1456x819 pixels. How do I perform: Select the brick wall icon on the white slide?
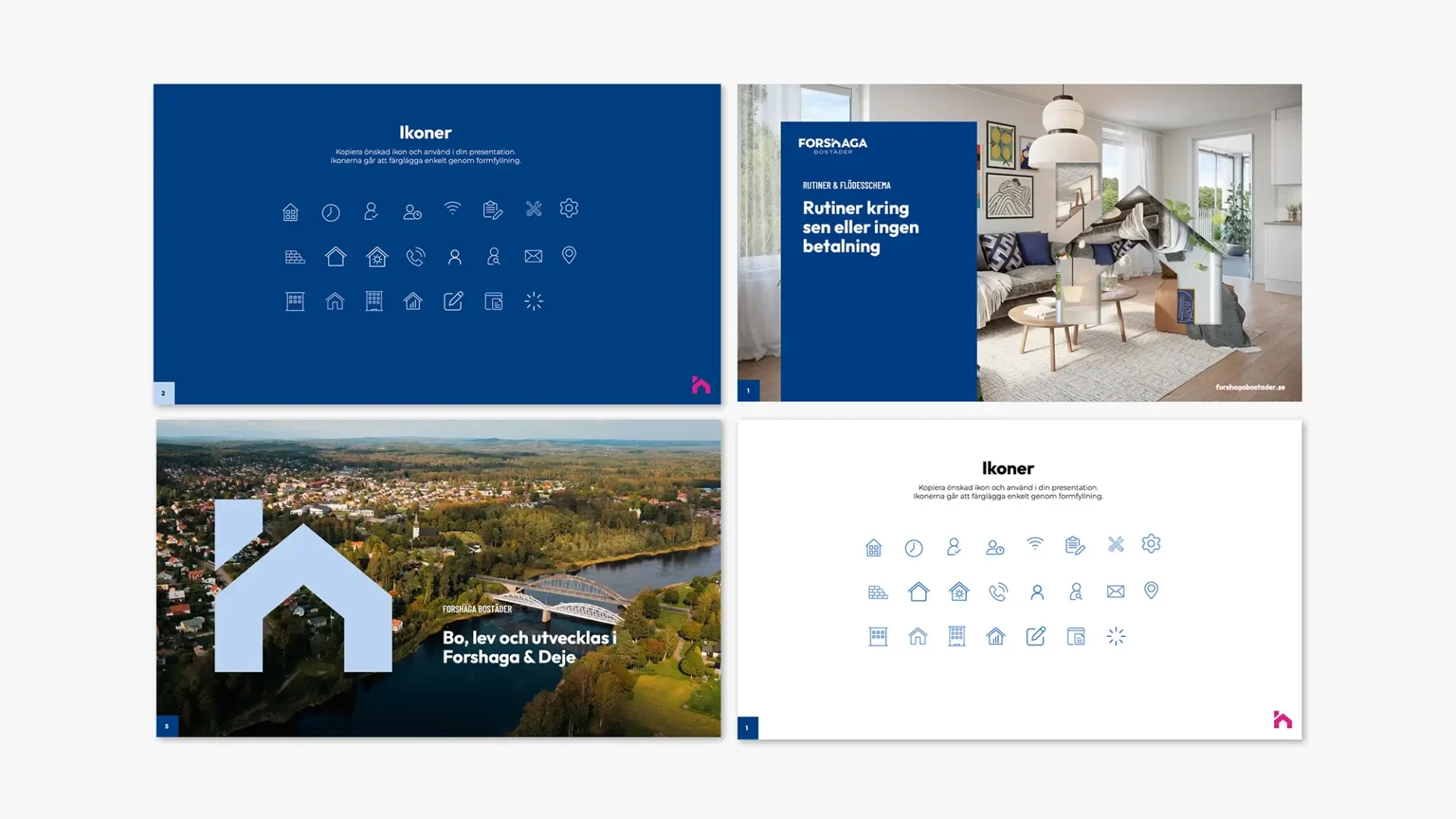[x=878, y=592]
